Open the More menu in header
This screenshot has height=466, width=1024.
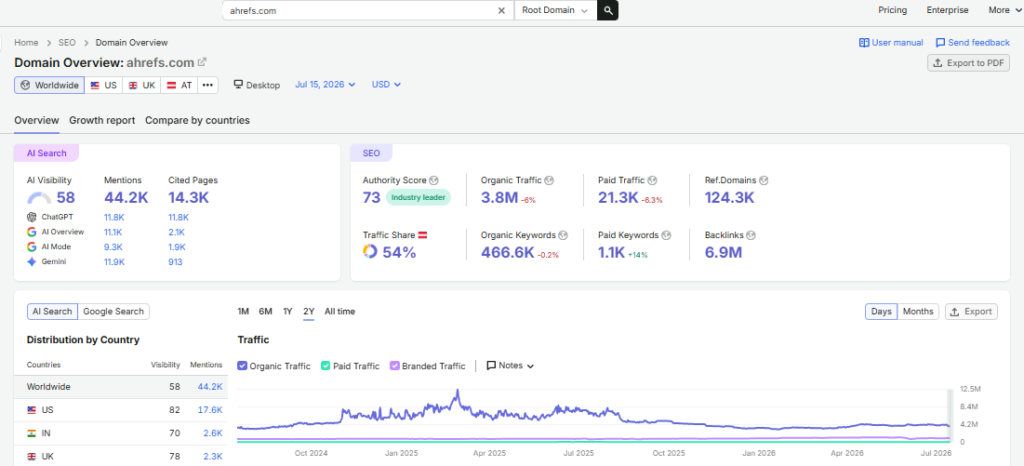click(1004, 10)
